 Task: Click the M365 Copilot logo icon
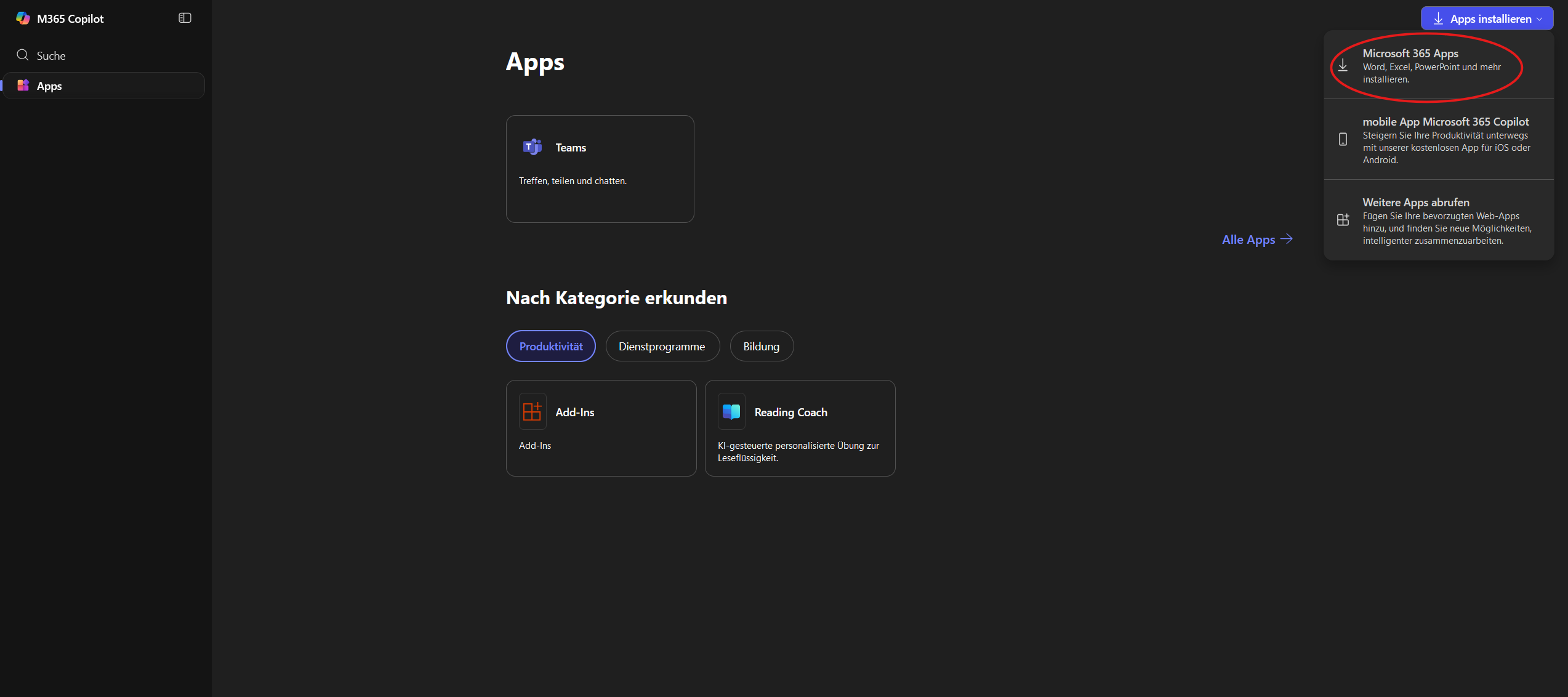(23, 18)
